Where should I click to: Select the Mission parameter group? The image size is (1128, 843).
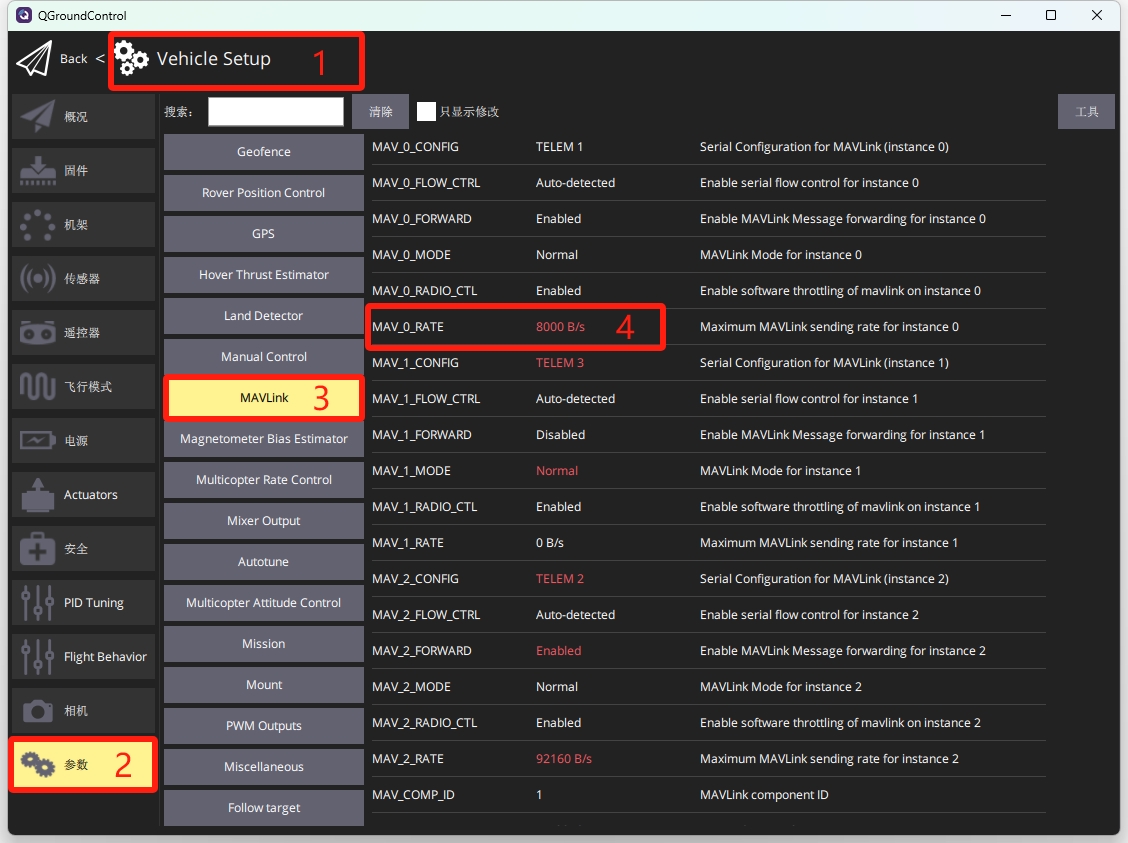264,644
